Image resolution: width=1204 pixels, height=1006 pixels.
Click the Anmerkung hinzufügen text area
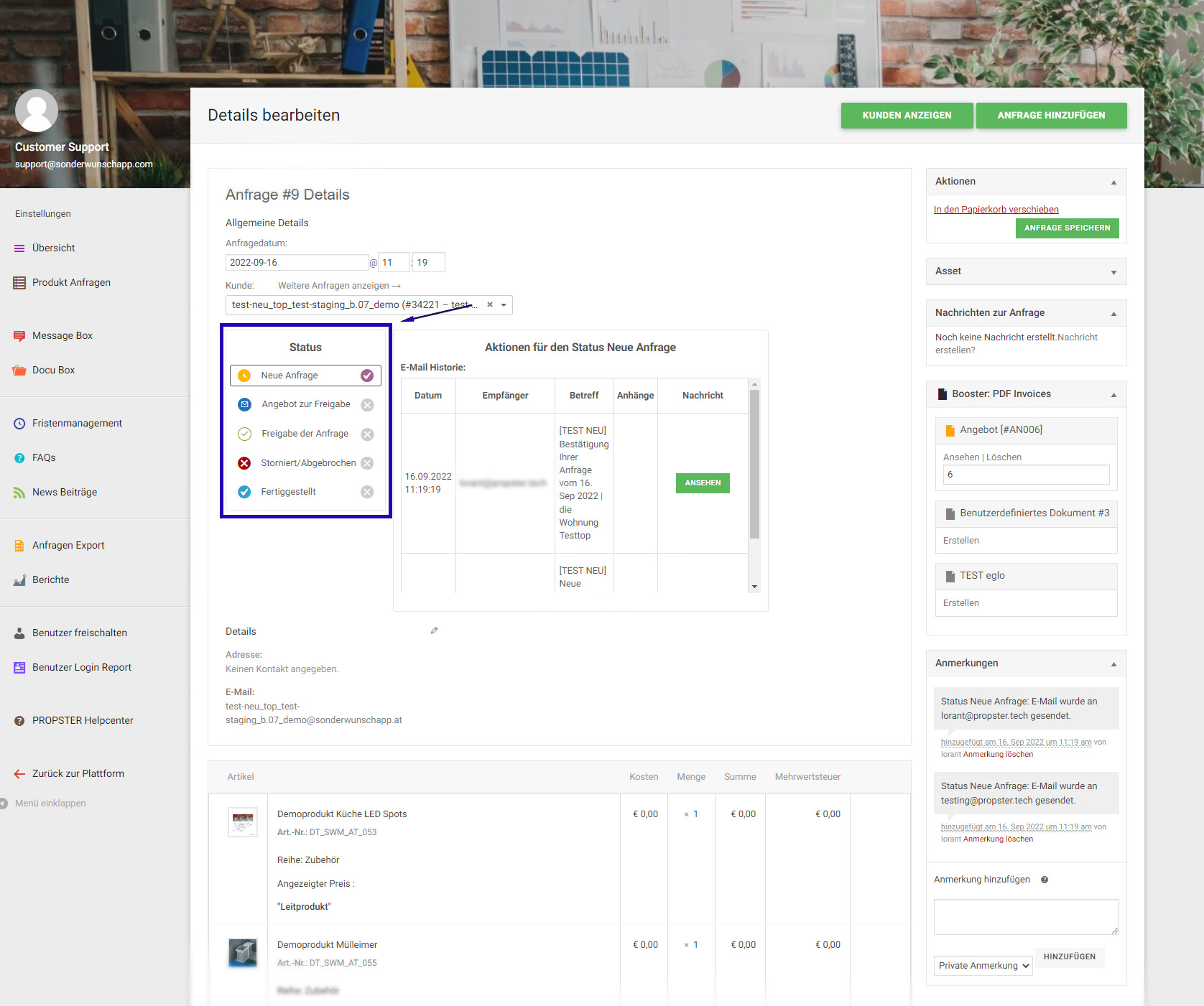click(x=1026, y=917)
